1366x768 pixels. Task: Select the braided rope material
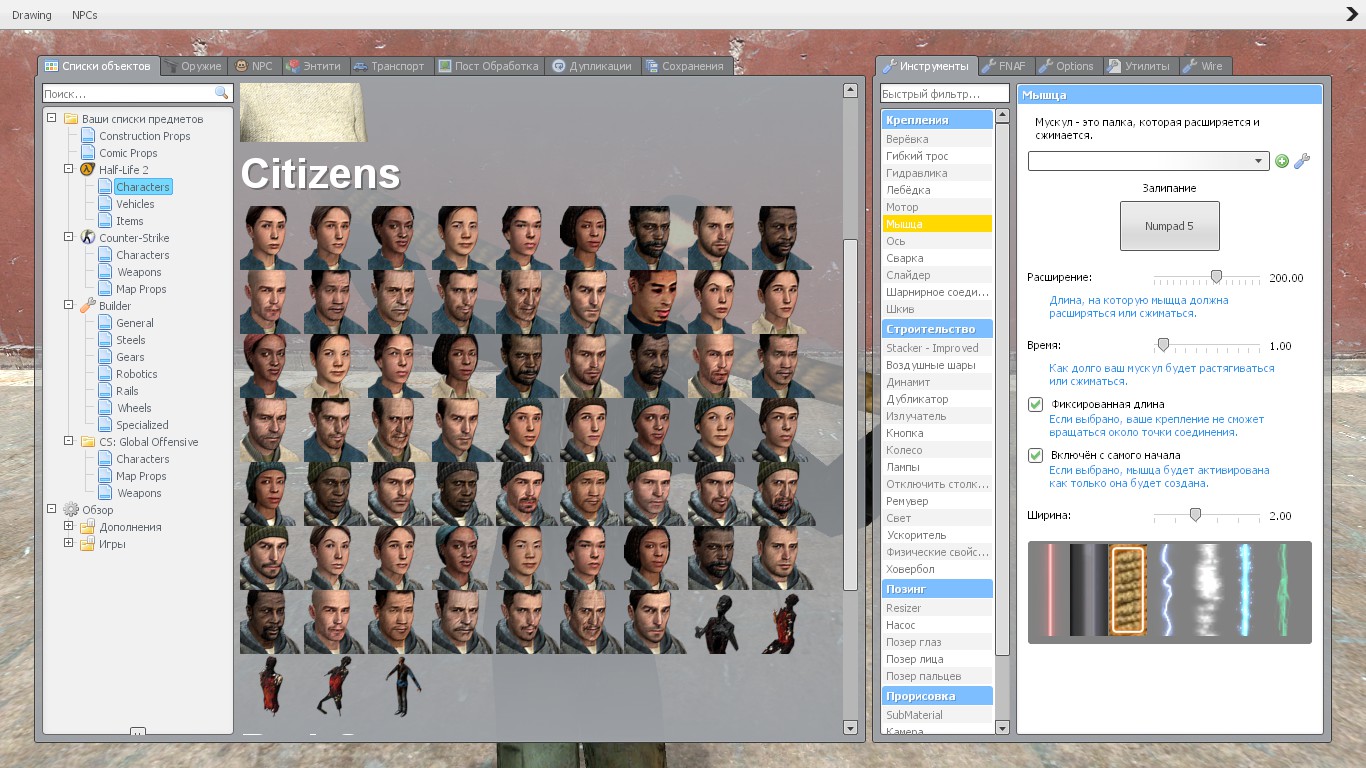[x=1127, y=590]
